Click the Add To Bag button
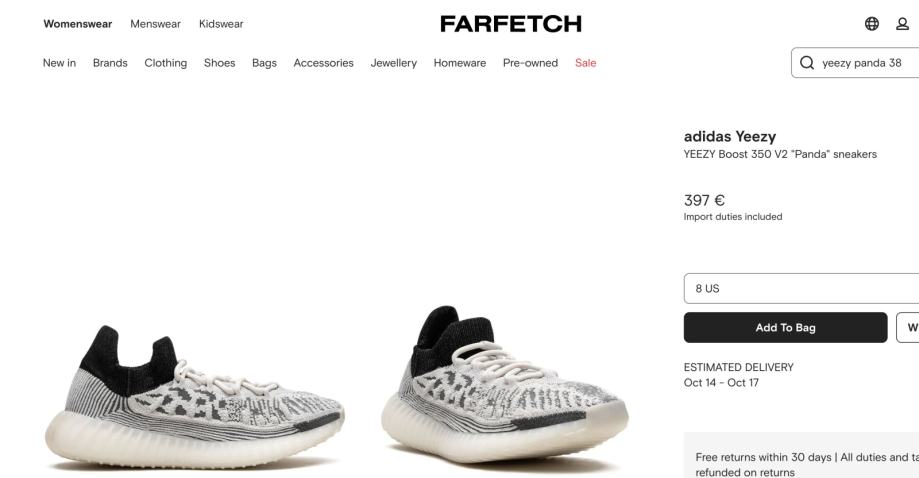Screen dimensions: 919x478 [x=785, y=327]
